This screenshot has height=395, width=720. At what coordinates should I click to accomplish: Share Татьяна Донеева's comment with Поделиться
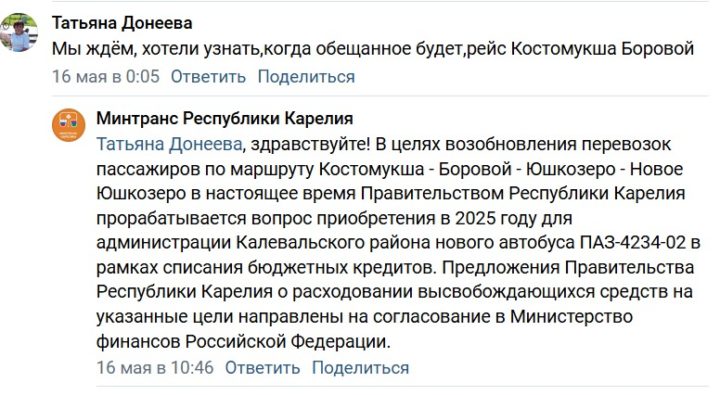[306, 76]
